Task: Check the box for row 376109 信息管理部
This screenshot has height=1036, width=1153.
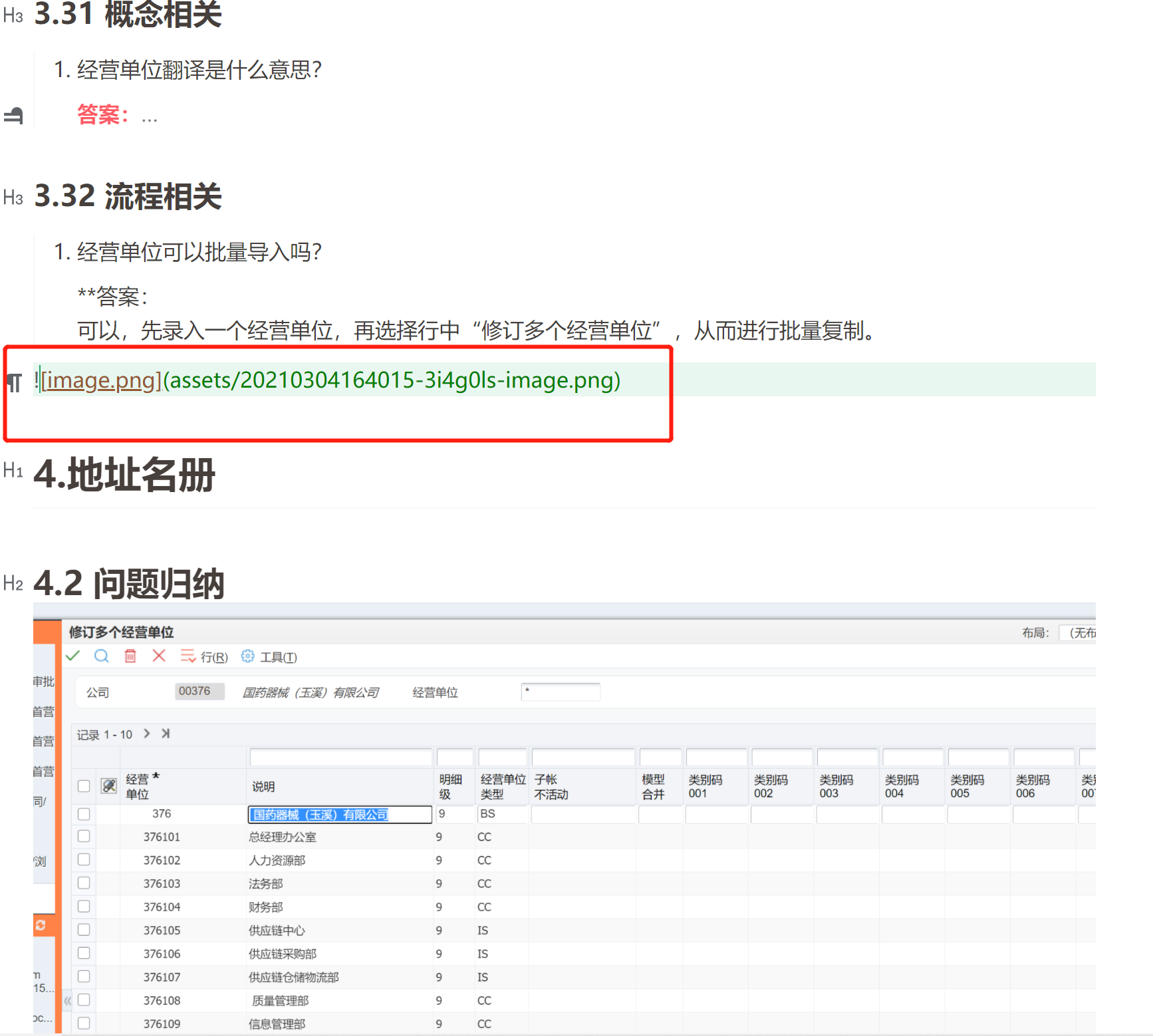Action: tap(84, 1023)
